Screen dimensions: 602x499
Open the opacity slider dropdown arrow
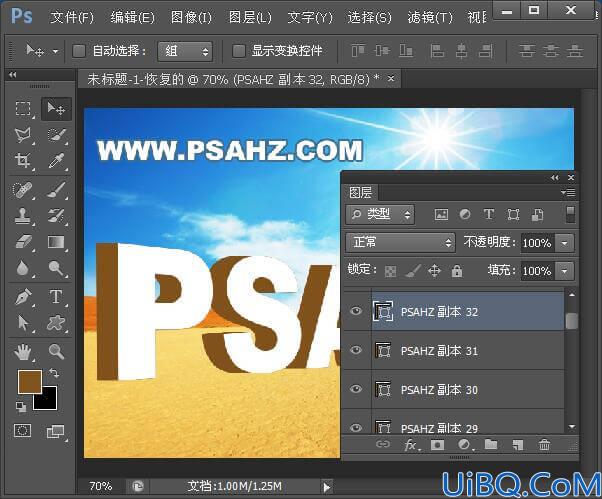click(x=564, y=243)
